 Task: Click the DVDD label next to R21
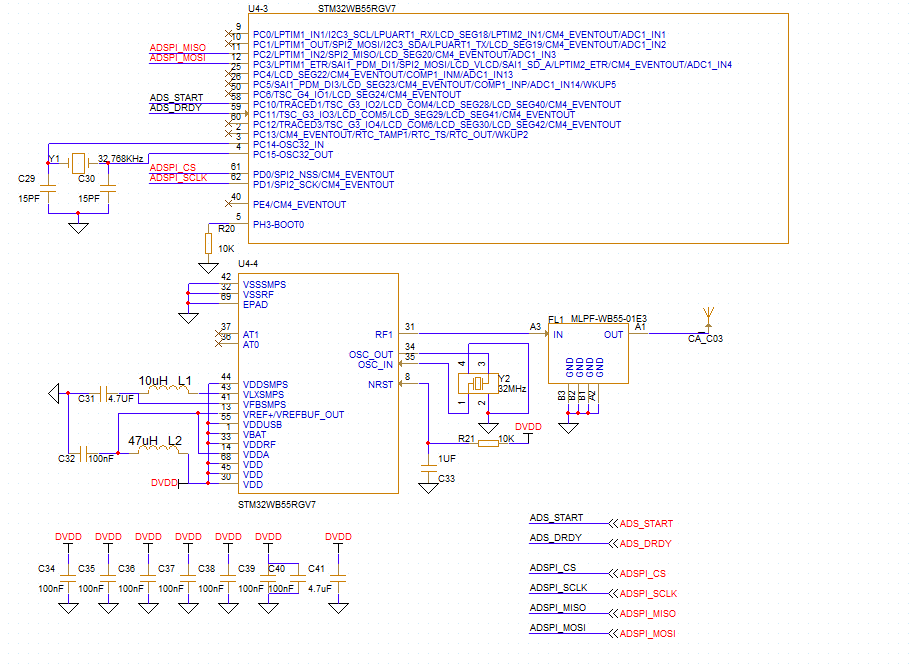(x=528, y=426)
